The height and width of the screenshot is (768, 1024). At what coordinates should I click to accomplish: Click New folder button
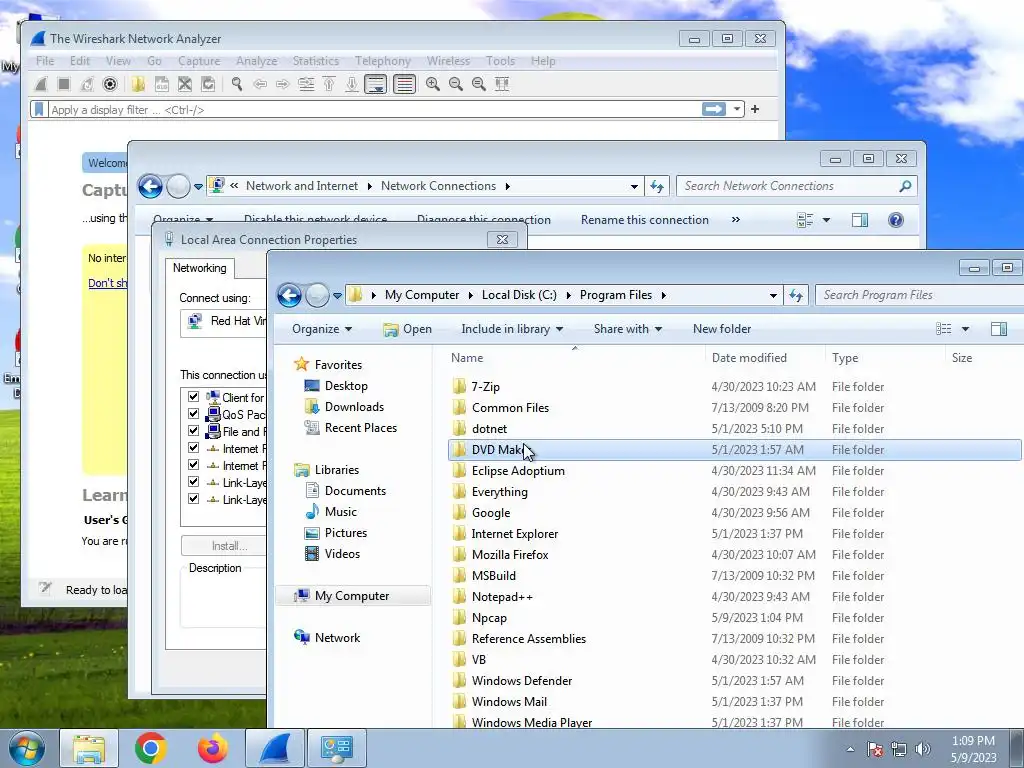pyautogui.click(x=722, y=329)
